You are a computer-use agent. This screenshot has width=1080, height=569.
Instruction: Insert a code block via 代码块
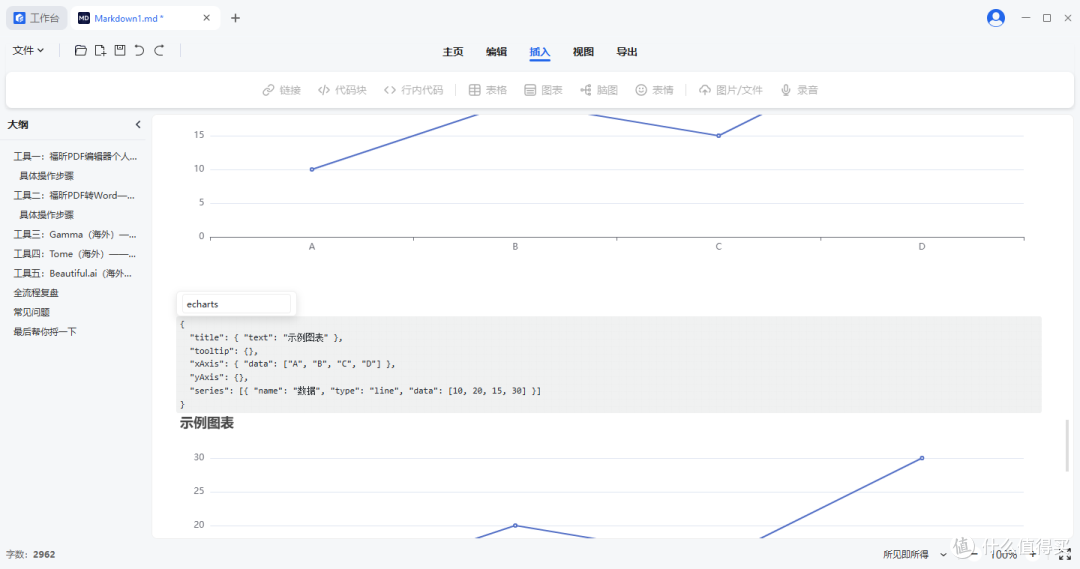[x=342, y=90]
